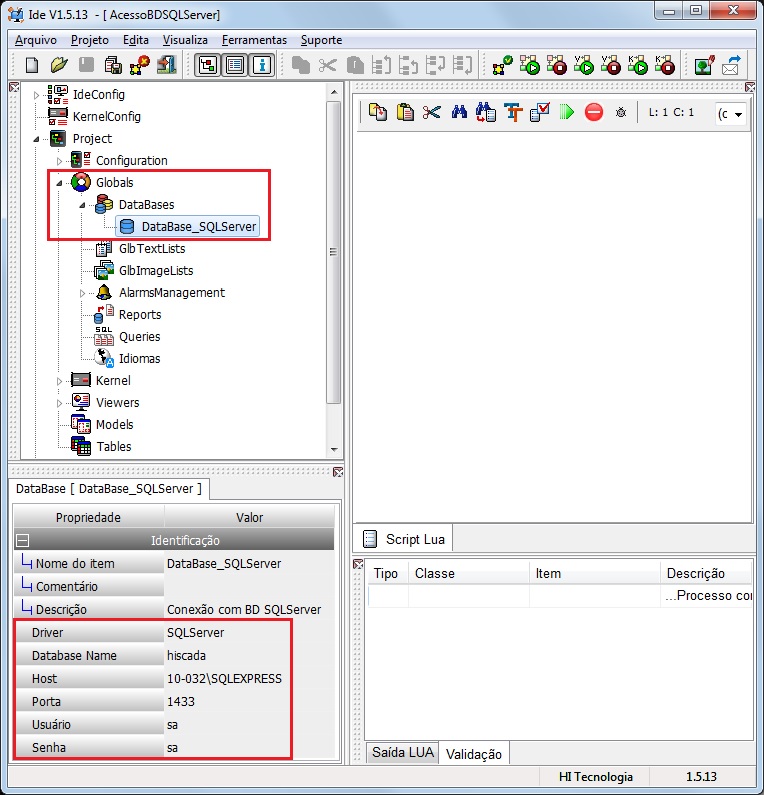The image size is (764, 795).
Task: Toggle the project tree view button
Action: point(208,65)
